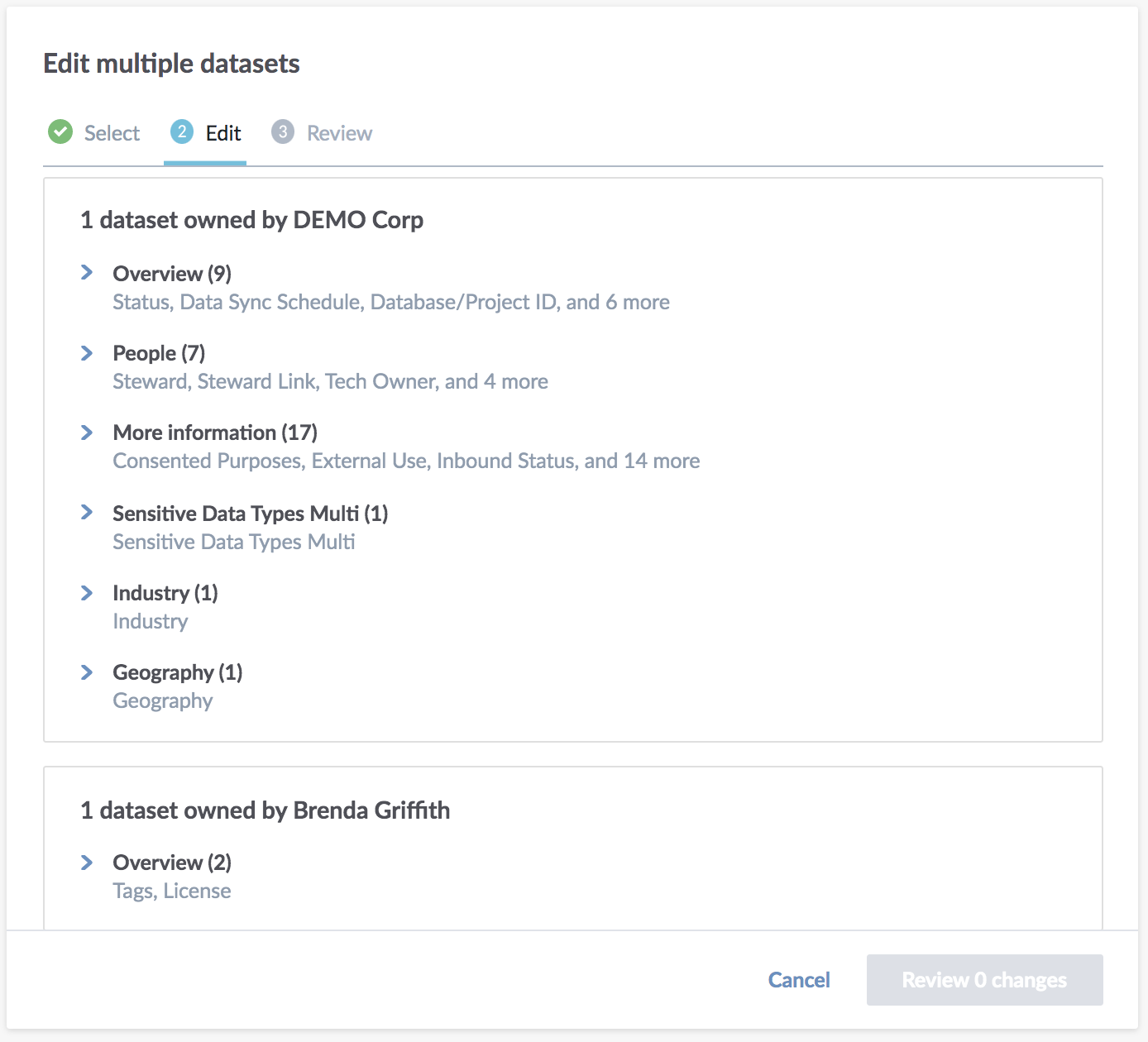Open More information (17) section label
This screenshot has width=1148, height=1042.
[x=215, y=433]
